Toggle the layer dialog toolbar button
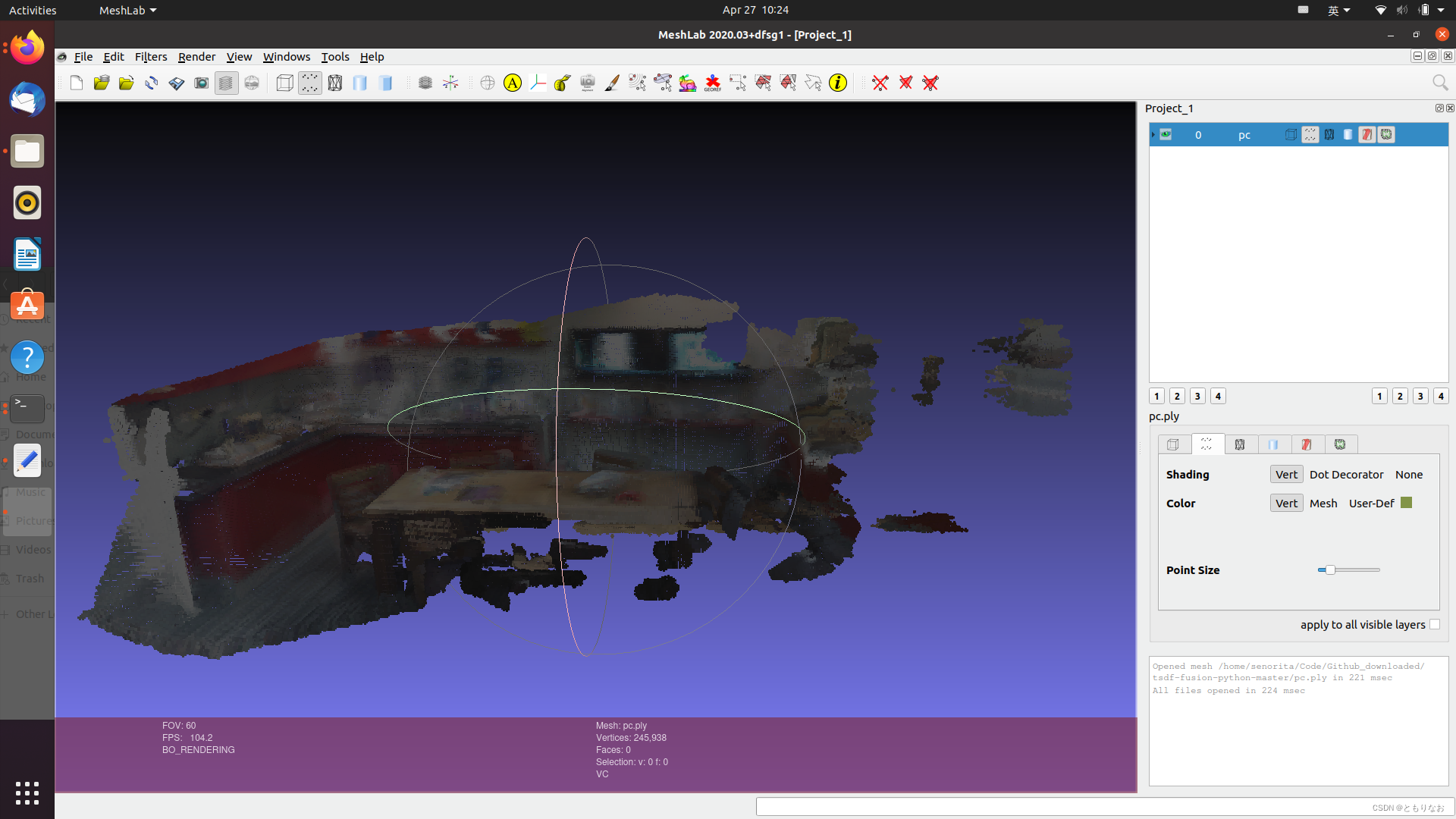The height and width of the screenshot is (819, 1456). [226, 83]
